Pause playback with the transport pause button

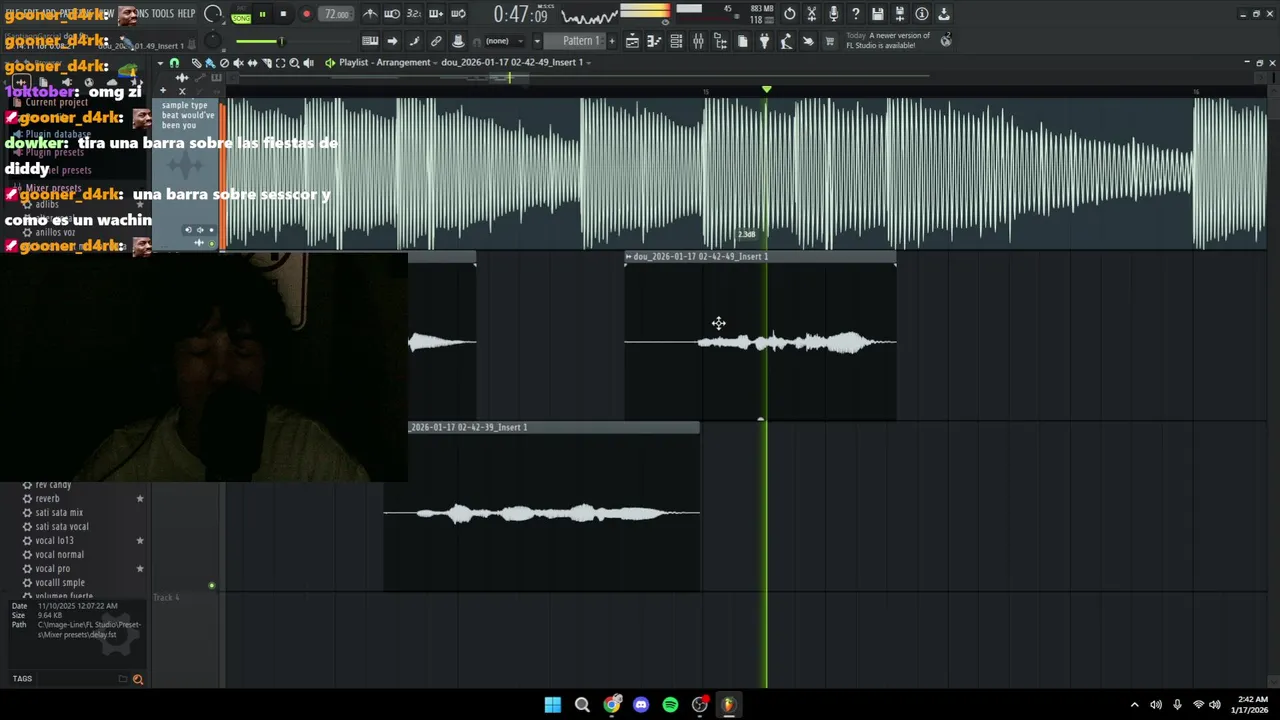[262, 14]
